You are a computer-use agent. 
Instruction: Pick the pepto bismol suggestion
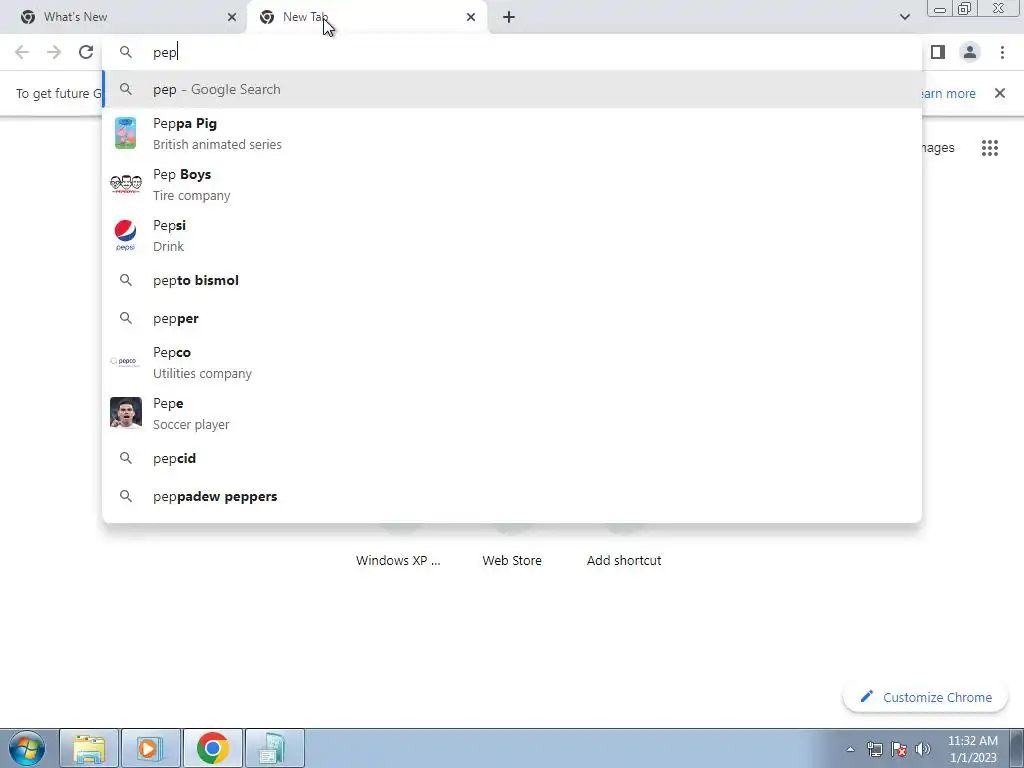point(512,280)
